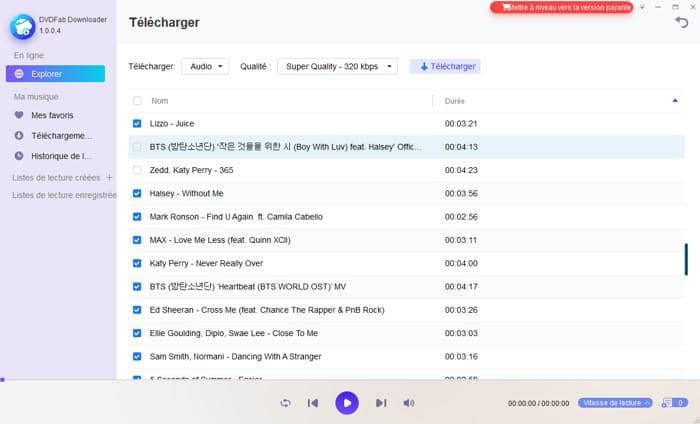This screenshot has width=700, height=424.
Task: Skip to the next track
Action: pos(381,403)
